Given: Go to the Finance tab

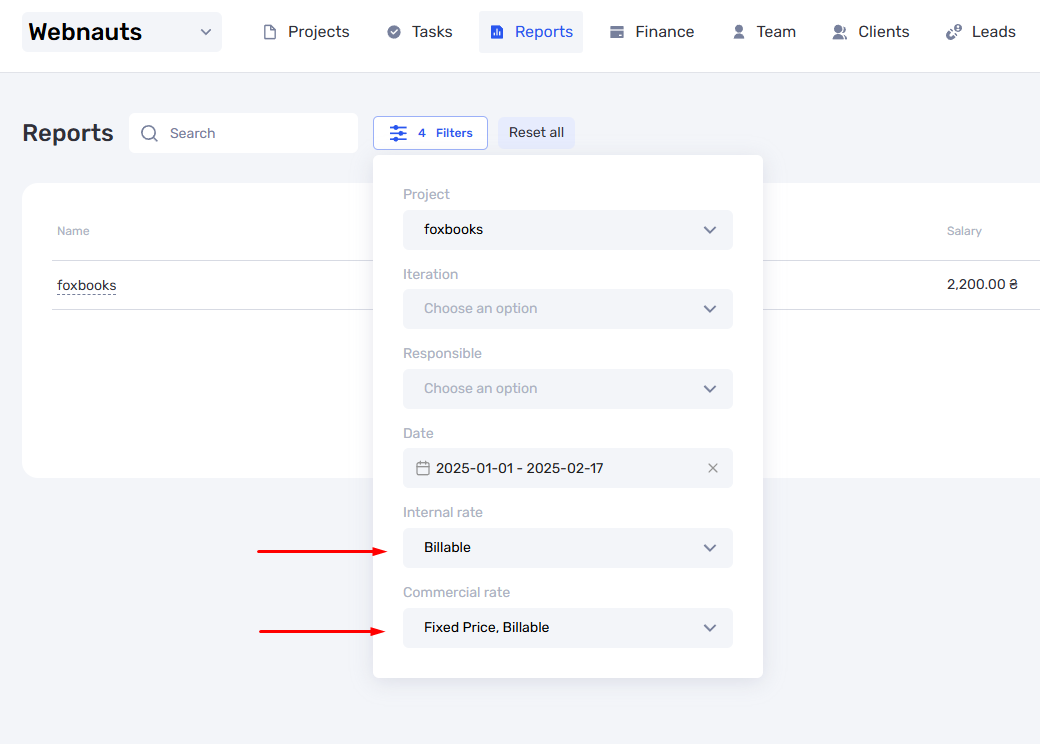Looking at the screenshot, I should coord(652,32).
